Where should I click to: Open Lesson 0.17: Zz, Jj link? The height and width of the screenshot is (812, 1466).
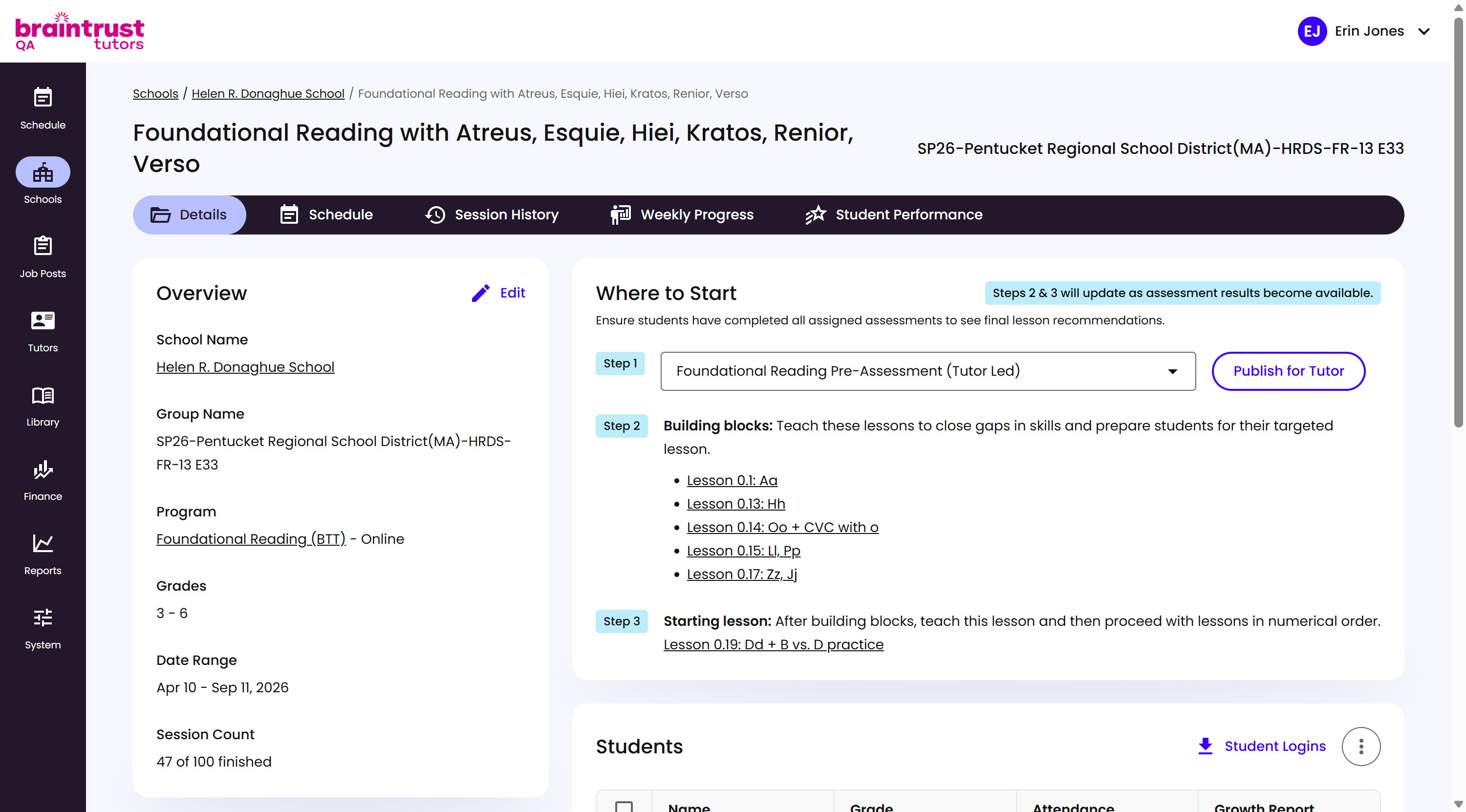(x=741, y=574)
